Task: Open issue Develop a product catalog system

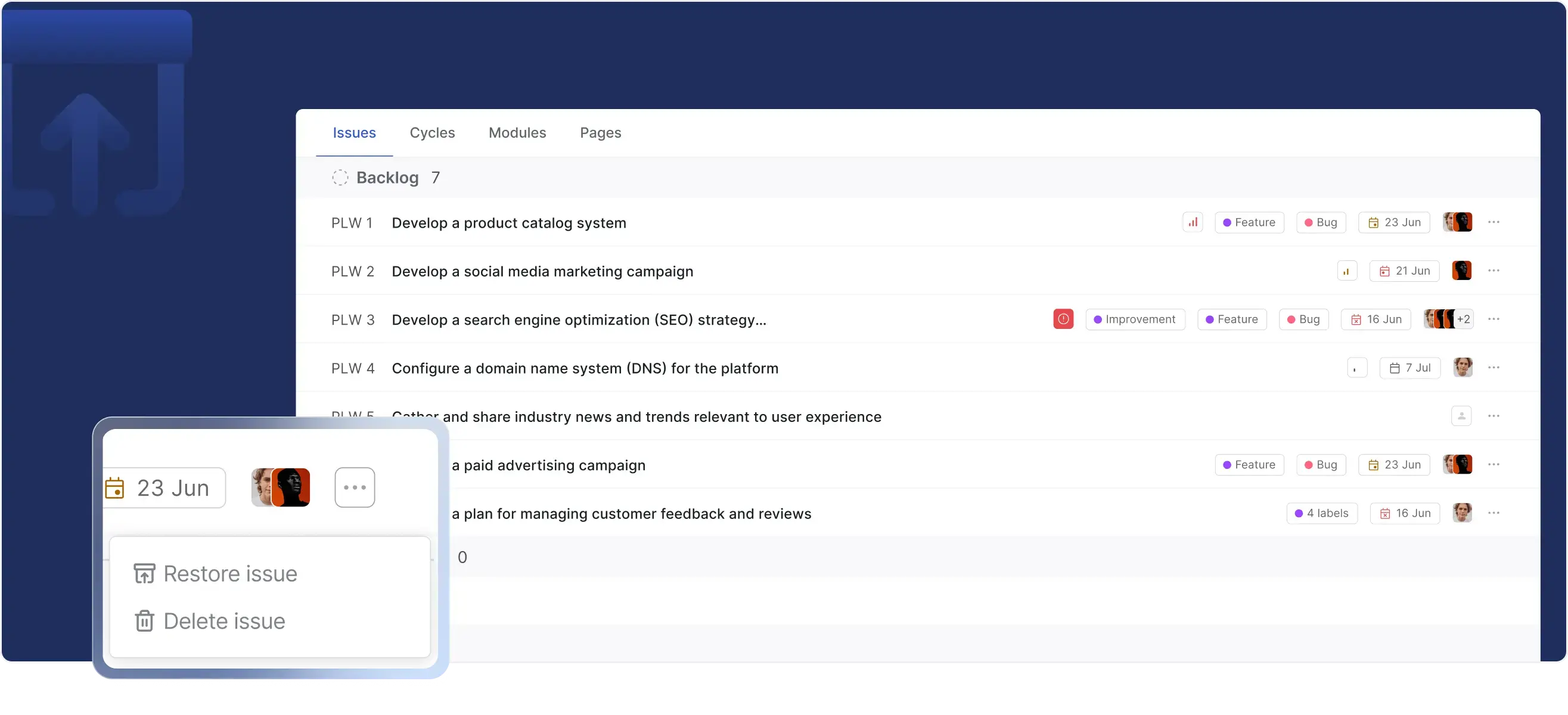Action: (x=508, y=223)
